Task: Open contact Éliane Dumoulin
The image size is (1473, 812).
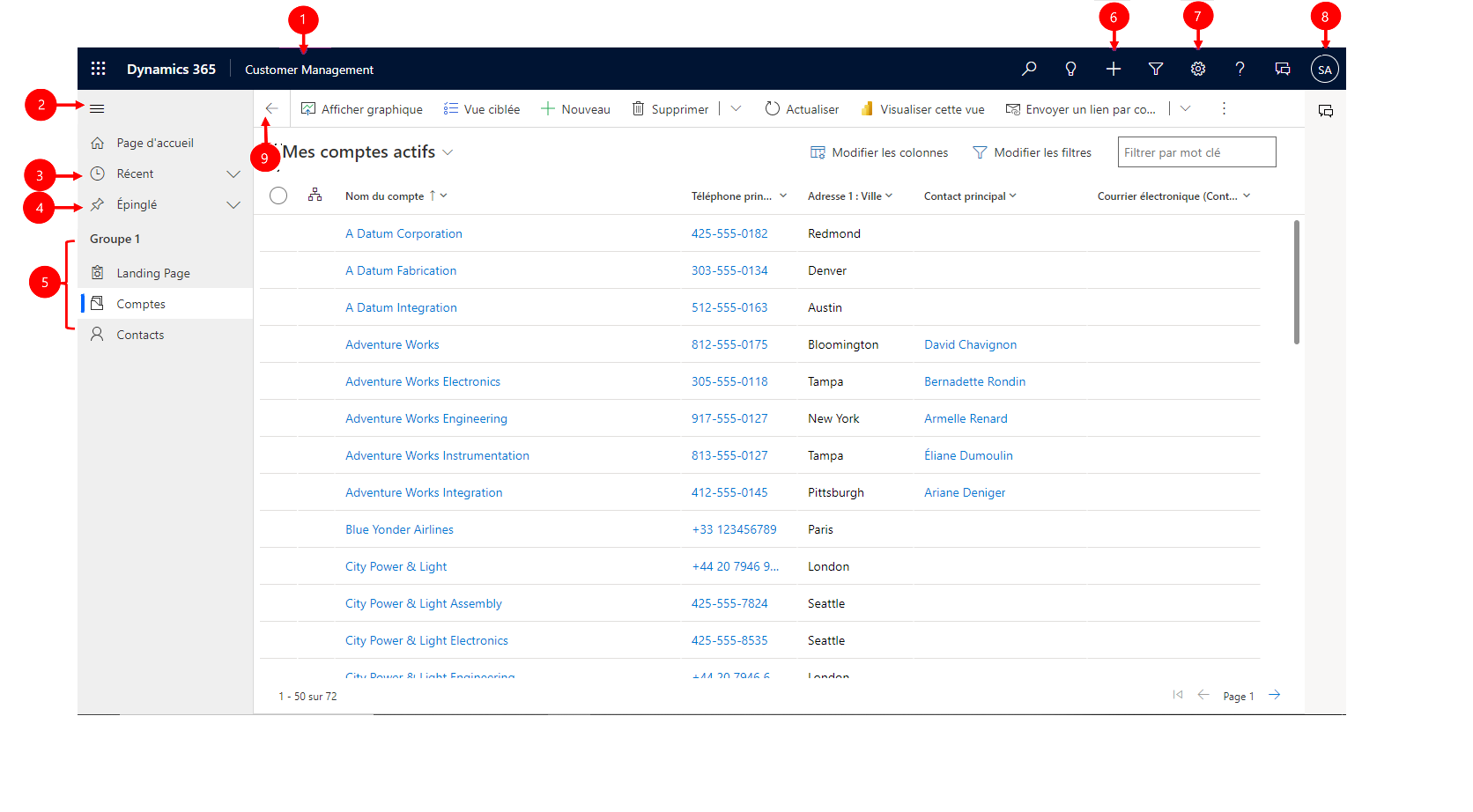Action: 968,455
